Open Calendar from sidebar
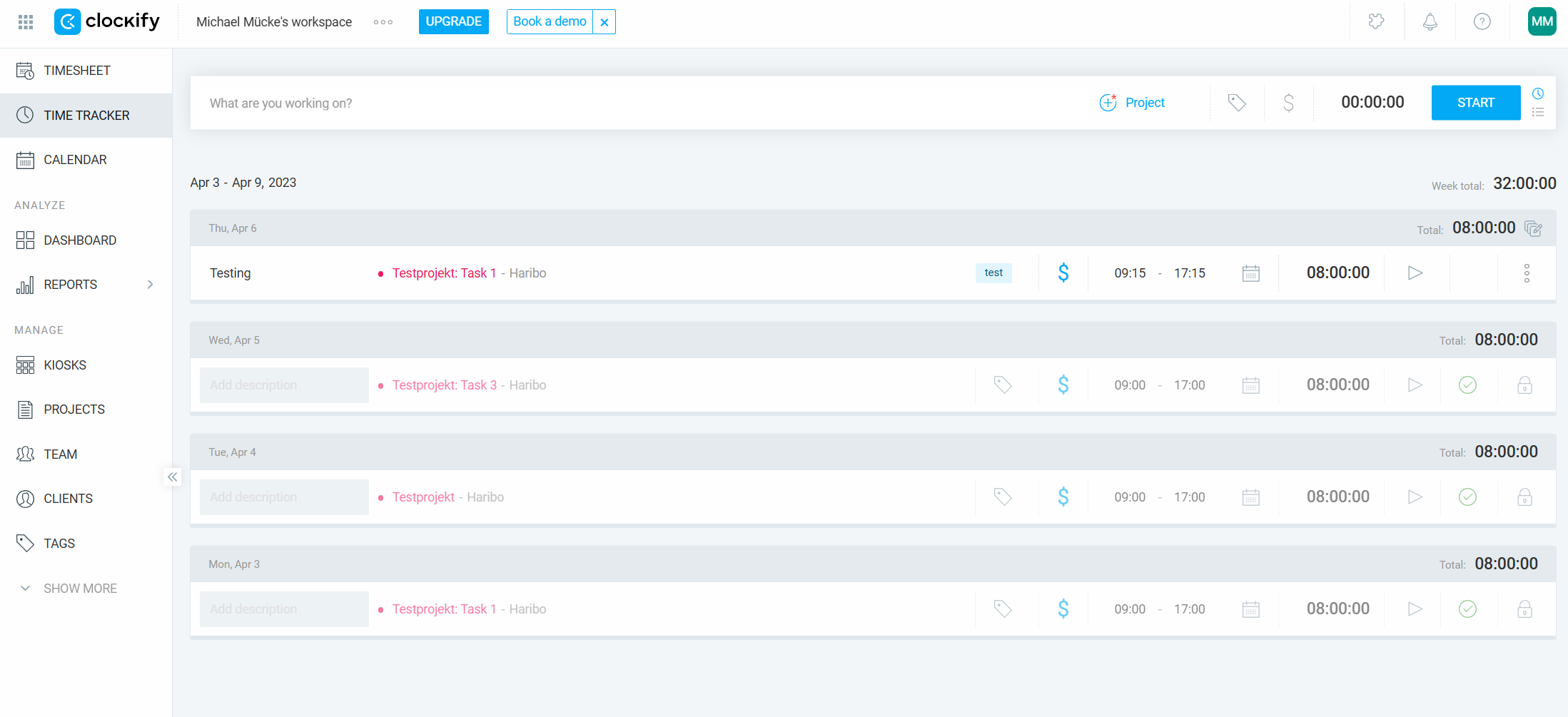This screenshot has width=1568, height=717. tap(86, 160)
